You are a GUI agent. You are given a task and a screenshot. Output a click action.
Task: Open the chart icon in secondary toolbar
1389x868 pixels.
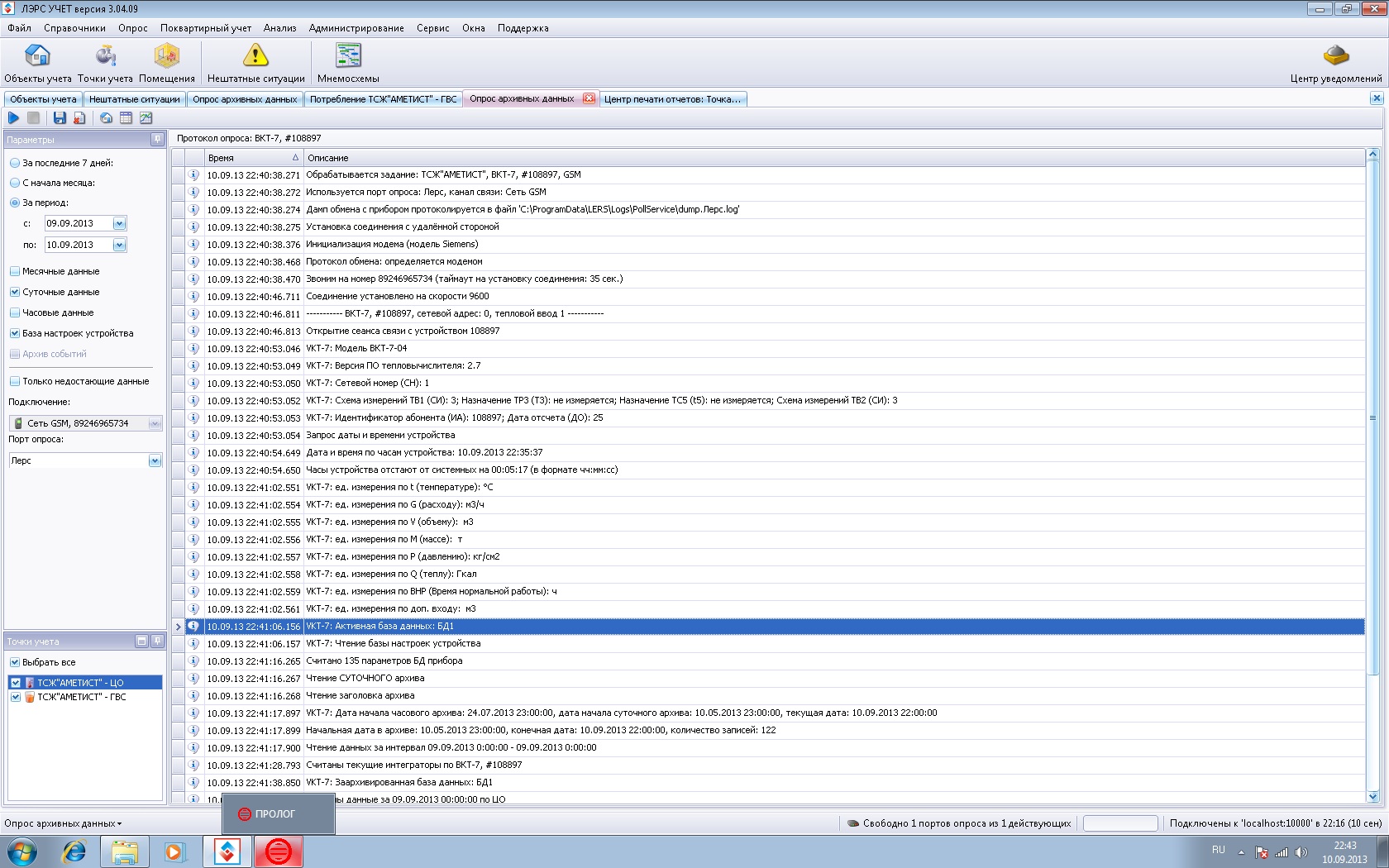[x=146, y=118]
